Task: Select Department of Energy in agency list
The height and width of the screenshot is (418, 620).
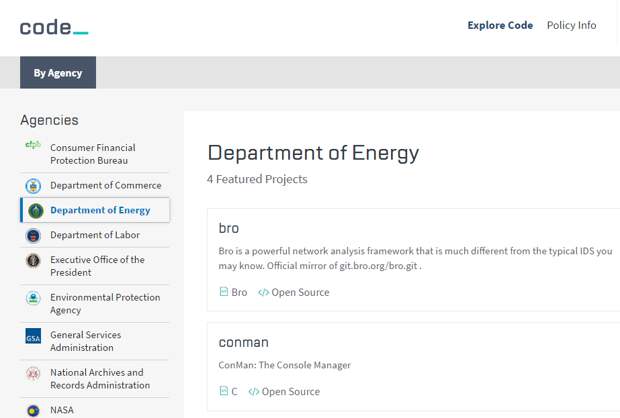Action: 95,210
